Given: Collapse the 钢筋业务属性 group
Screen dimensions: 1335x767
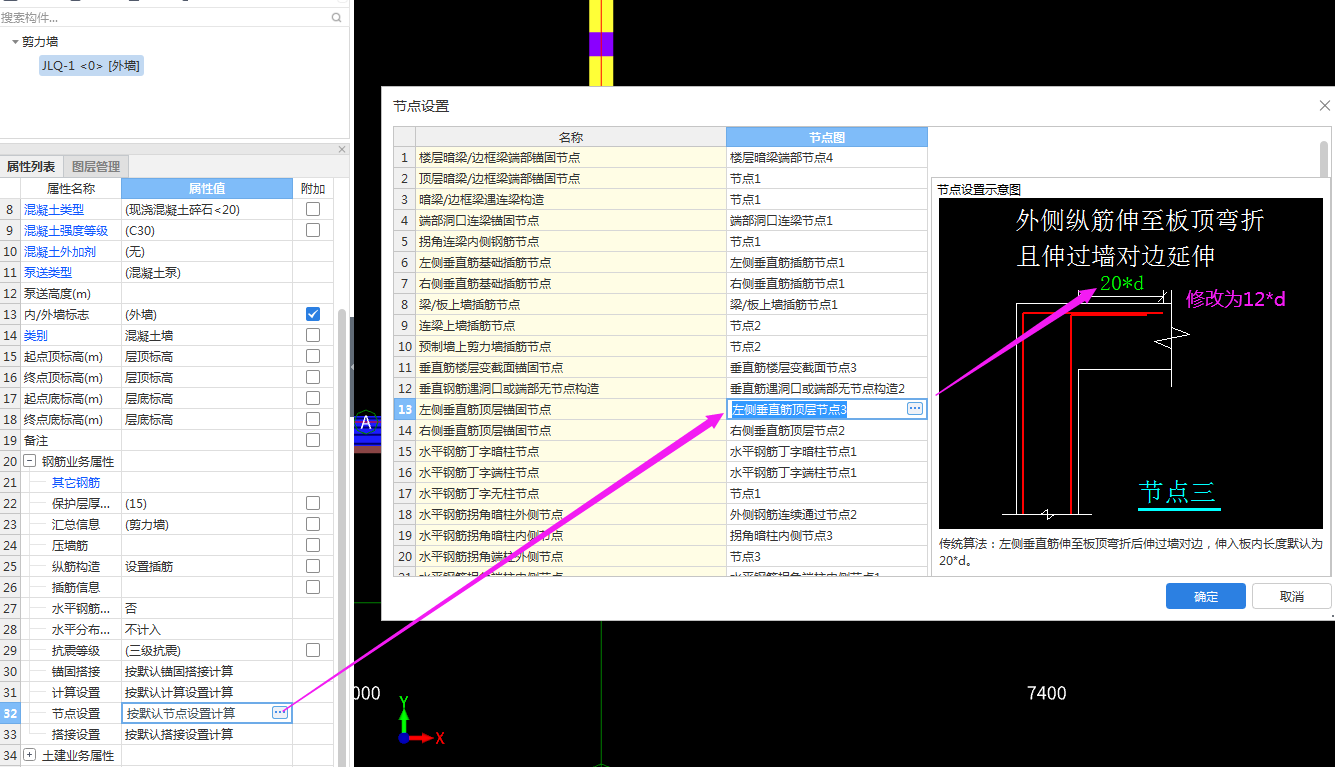Looking at the screenshot, I should (30, 461).
